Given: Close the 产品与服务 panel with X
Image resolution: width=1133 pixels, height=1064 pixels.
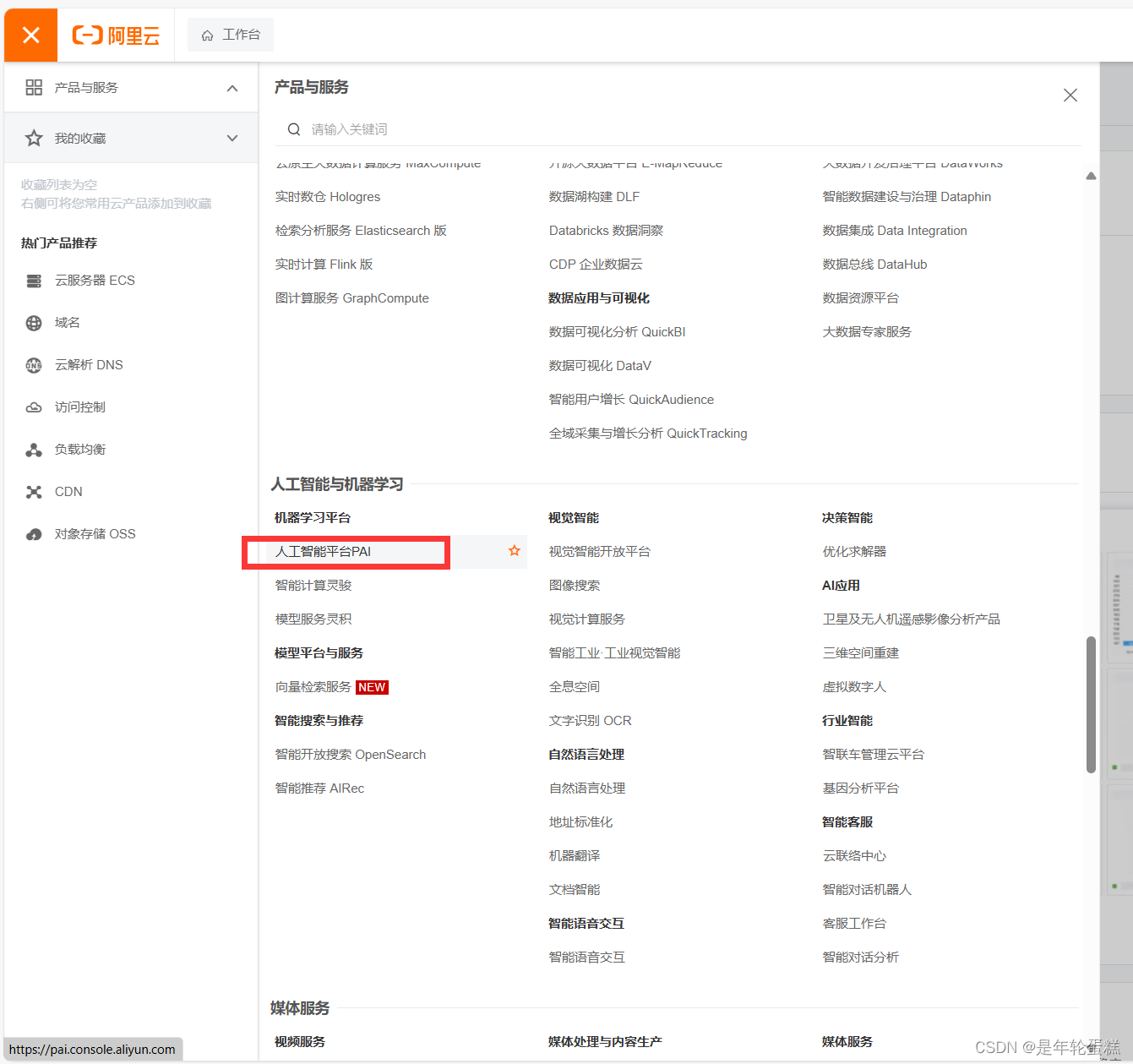Looking at the screenshot, I should (1070, 95).
